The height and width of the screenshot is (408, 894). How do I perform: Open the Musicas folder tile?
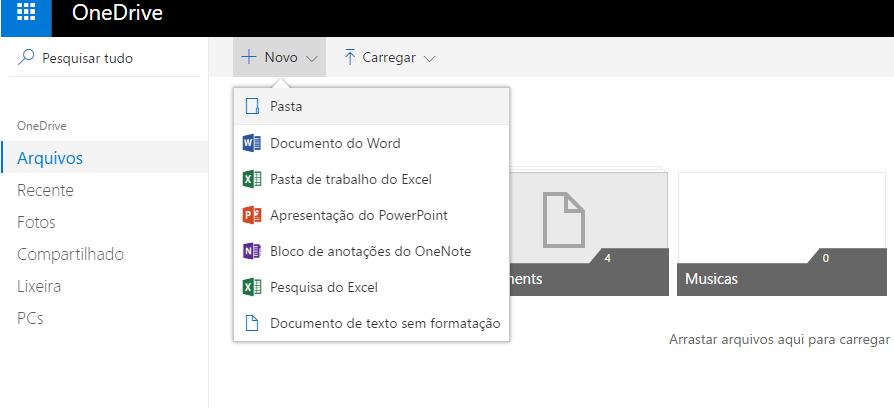[x=782, y=234]
